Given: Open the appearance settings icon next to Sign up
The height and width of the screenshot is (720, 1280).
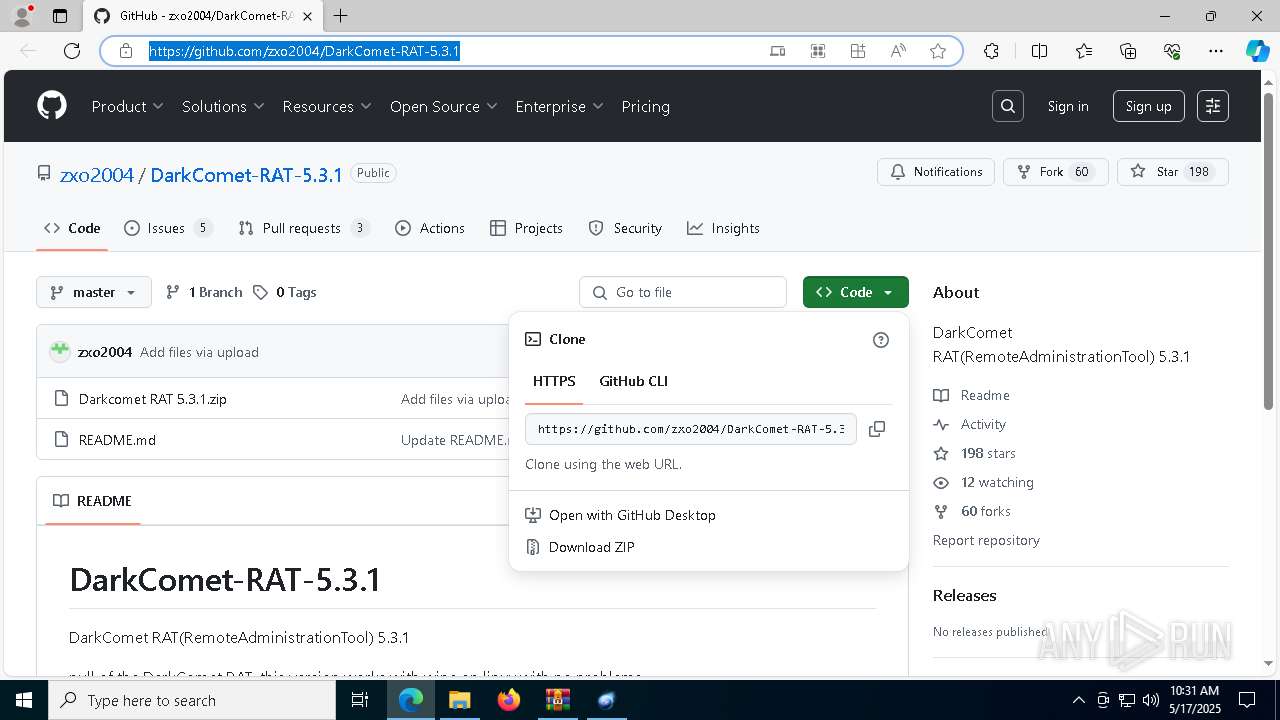Looking at the screenshot, I should (x=1213, y=106).
